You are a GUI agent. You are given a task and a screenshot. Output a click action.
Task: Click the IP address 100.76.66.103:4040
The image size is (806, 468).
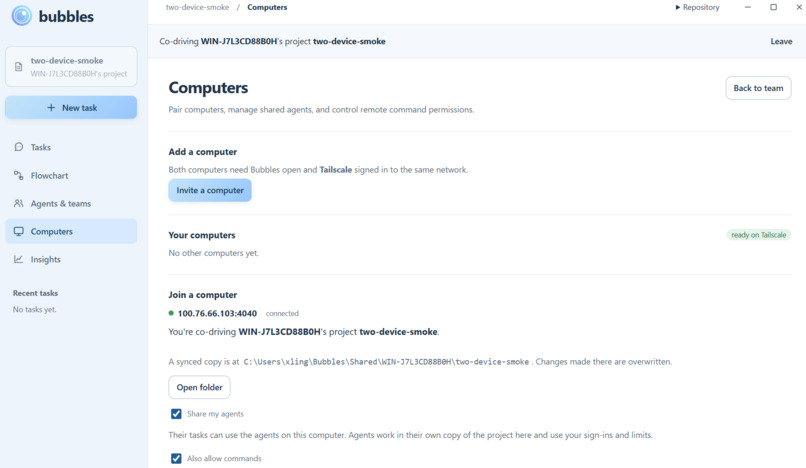pyautogui.click(x=217, y=313)
